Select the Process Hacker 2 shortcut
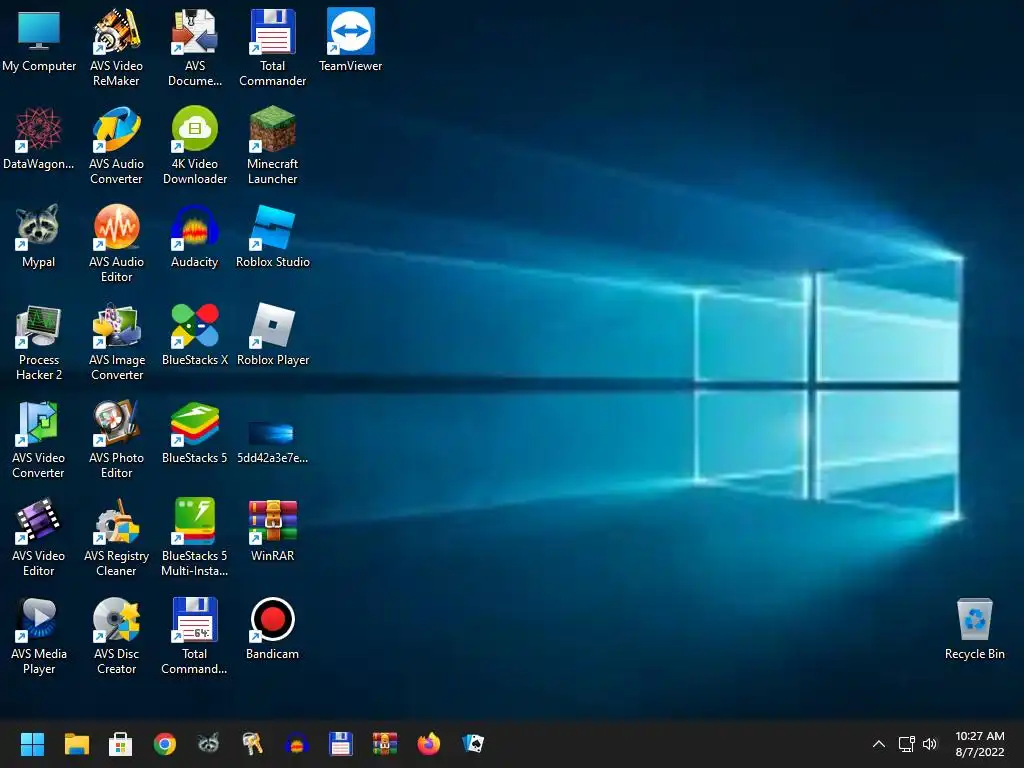 point(39,341)
